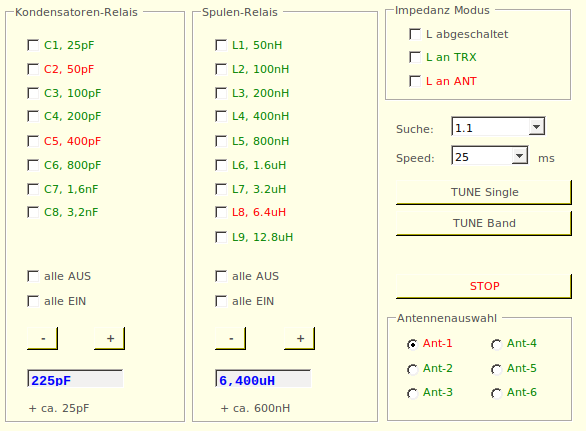Open the Suche dropdown arrow
586x431 pixels.
point(537,127)
